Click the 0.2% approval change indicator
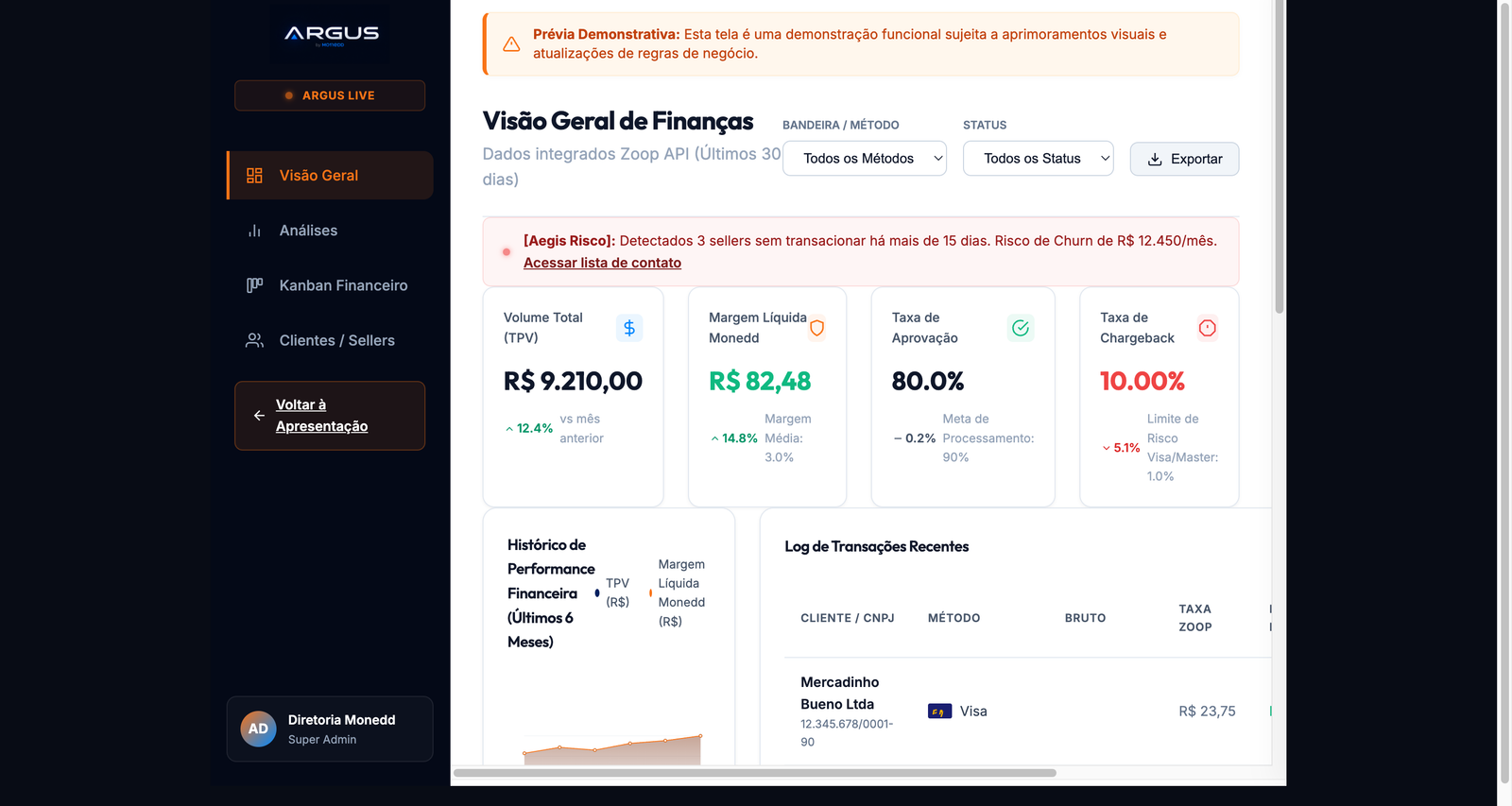The width and height of the screenshot is (1512, 806). pyautogui.click(x=915, y=438)
